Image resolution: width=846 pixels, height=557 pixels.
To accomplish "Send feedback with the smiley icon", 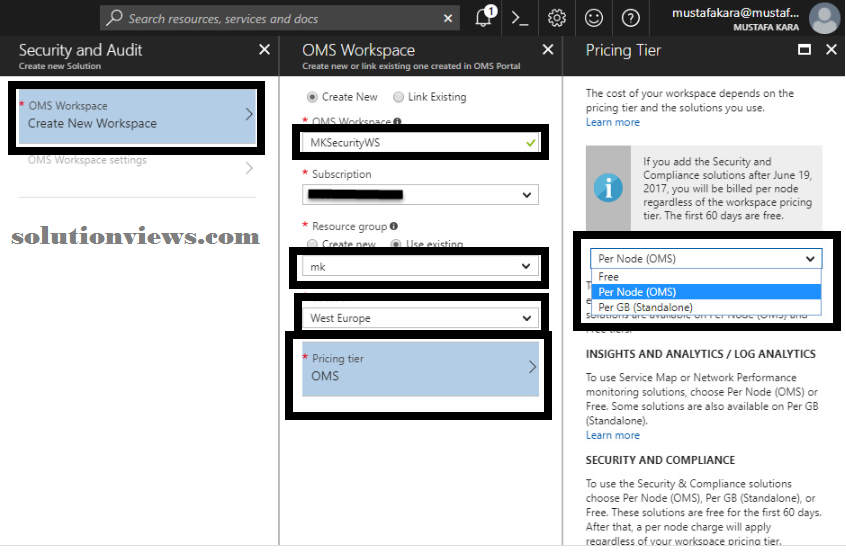I will pos(593,18).
